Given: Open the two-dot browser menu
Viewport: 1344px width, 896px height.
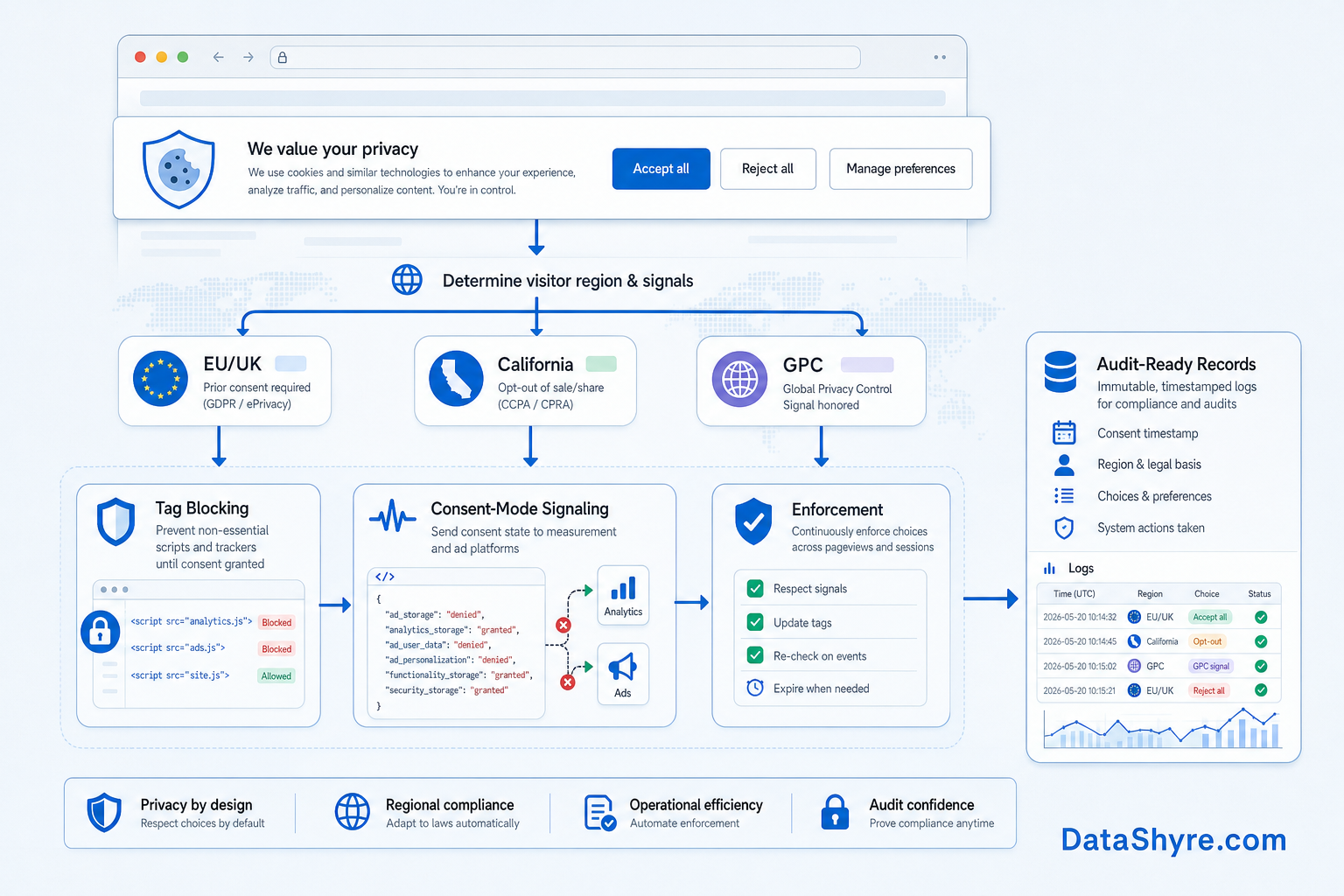Looking at the screenshot, I should point(940,57).
